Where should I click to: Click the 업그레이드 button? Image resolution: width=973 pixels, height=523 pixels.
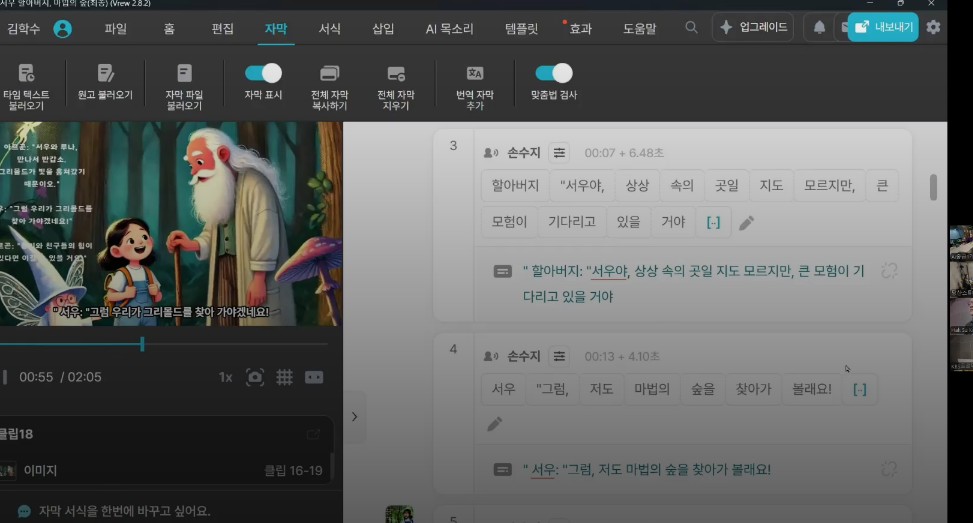tap(753, 27)
